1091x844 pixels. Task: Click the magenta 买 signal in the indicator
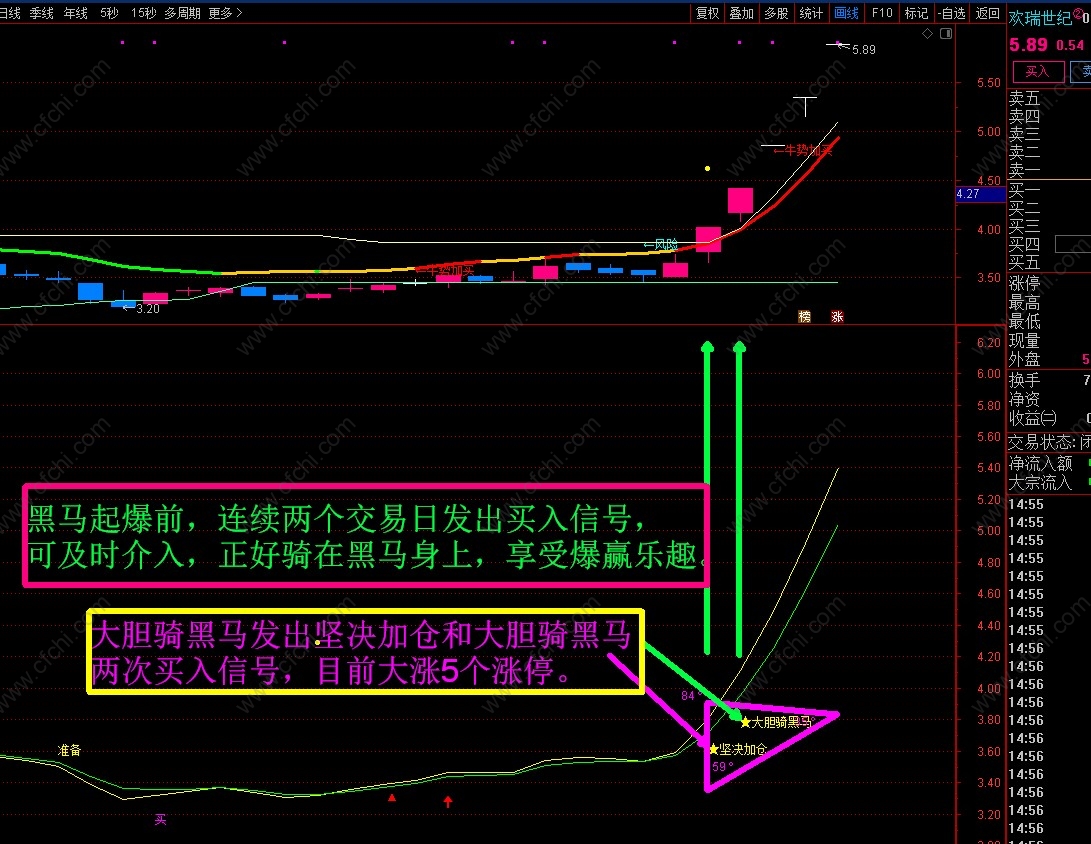pyautogui.click(x=160, y=820)
